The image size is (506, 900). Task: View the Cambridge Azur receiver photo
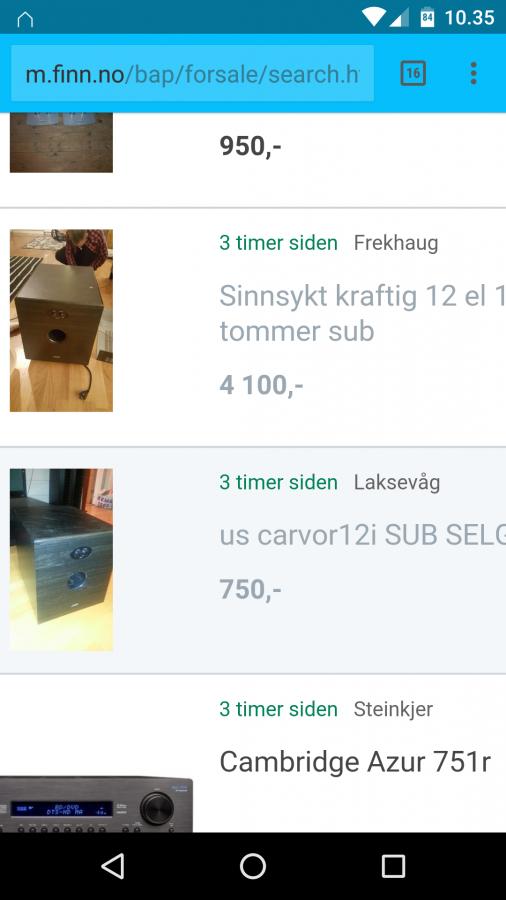(x=96, y=804)
